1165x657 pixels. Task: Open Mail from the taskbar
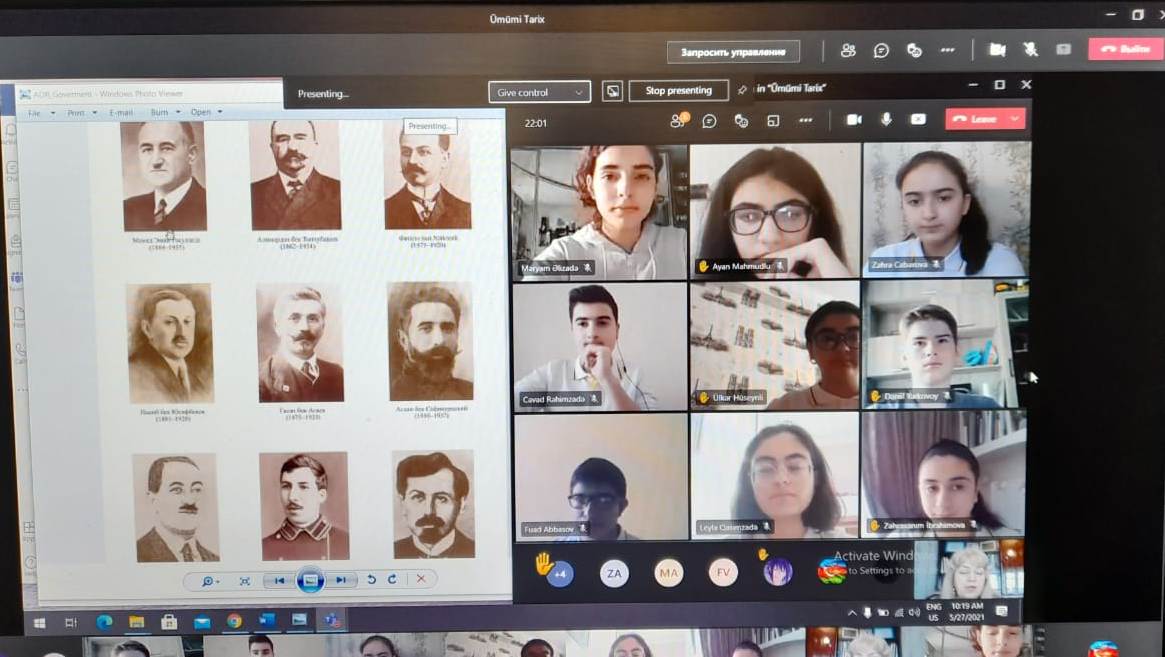point(202,621)
